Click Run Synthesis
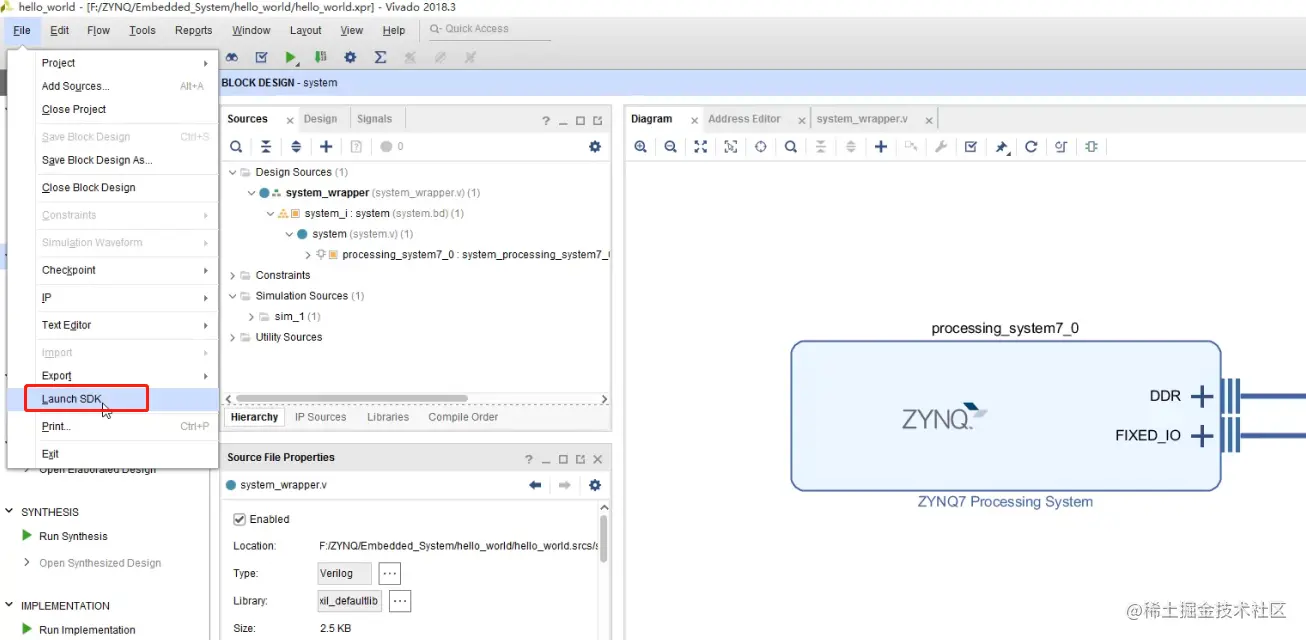The image size is (1306, 640). click(73, 536)
